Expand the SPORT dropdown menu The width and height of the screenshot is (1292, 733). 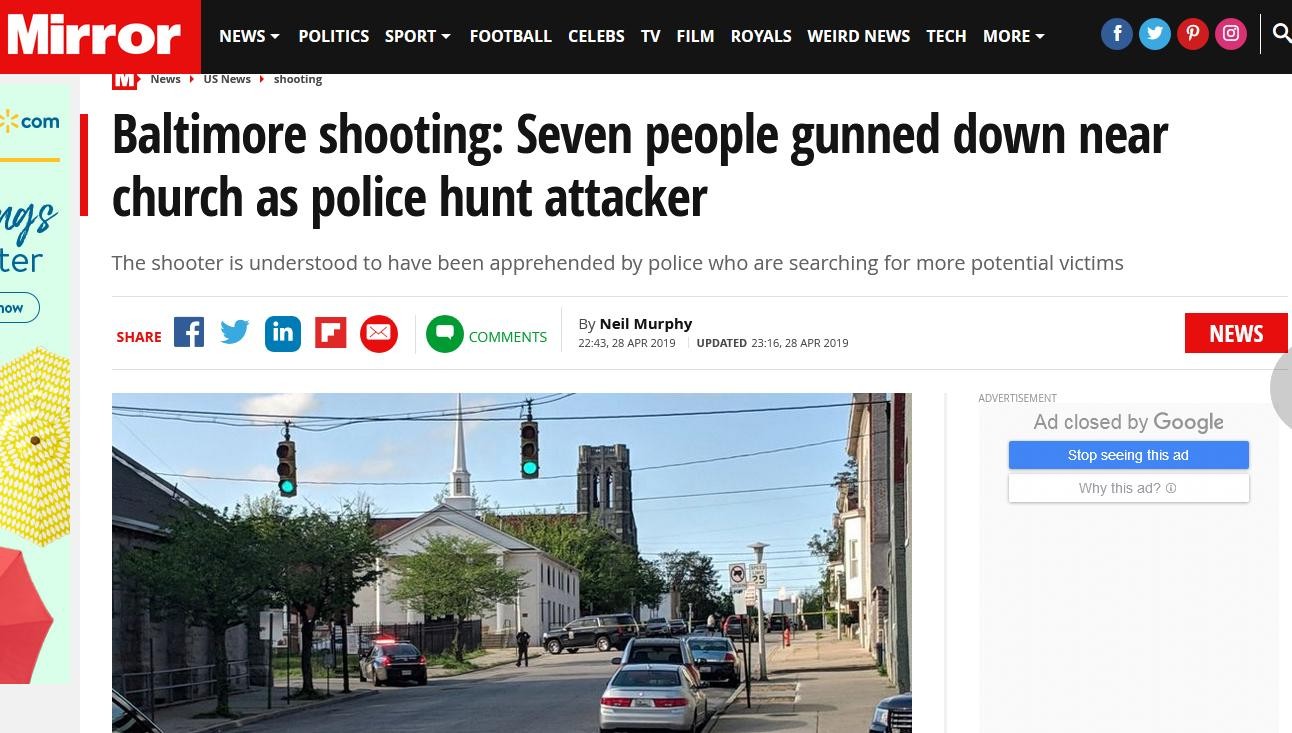[418, 36]
